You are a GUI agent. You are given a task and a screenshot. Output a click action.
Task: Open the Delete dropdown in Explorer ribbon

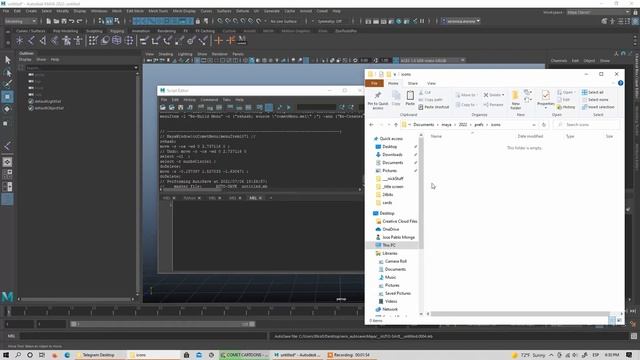coord(503,95)
